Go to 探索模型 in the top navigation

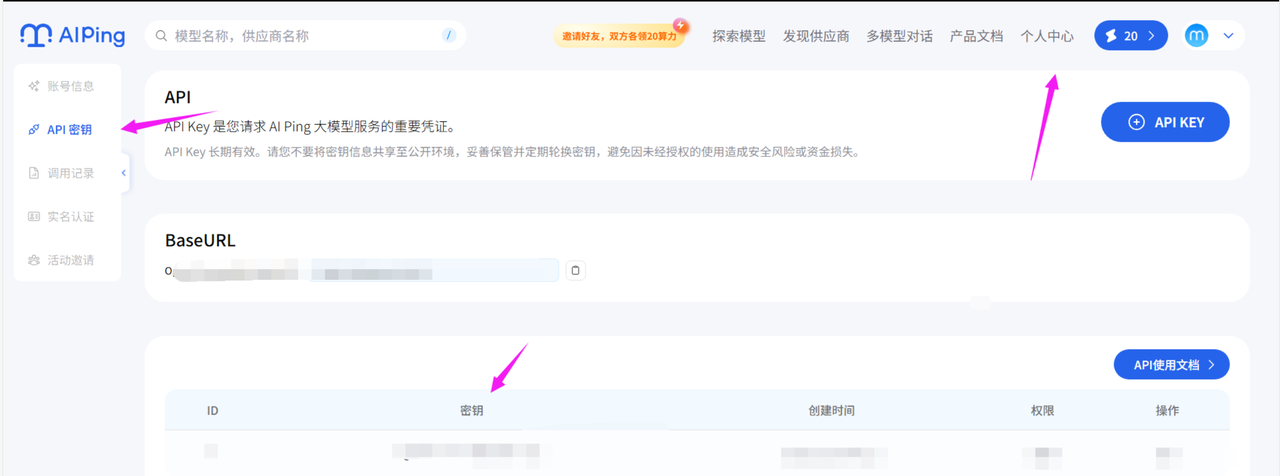pyautogui.click(x=739, y=36)
